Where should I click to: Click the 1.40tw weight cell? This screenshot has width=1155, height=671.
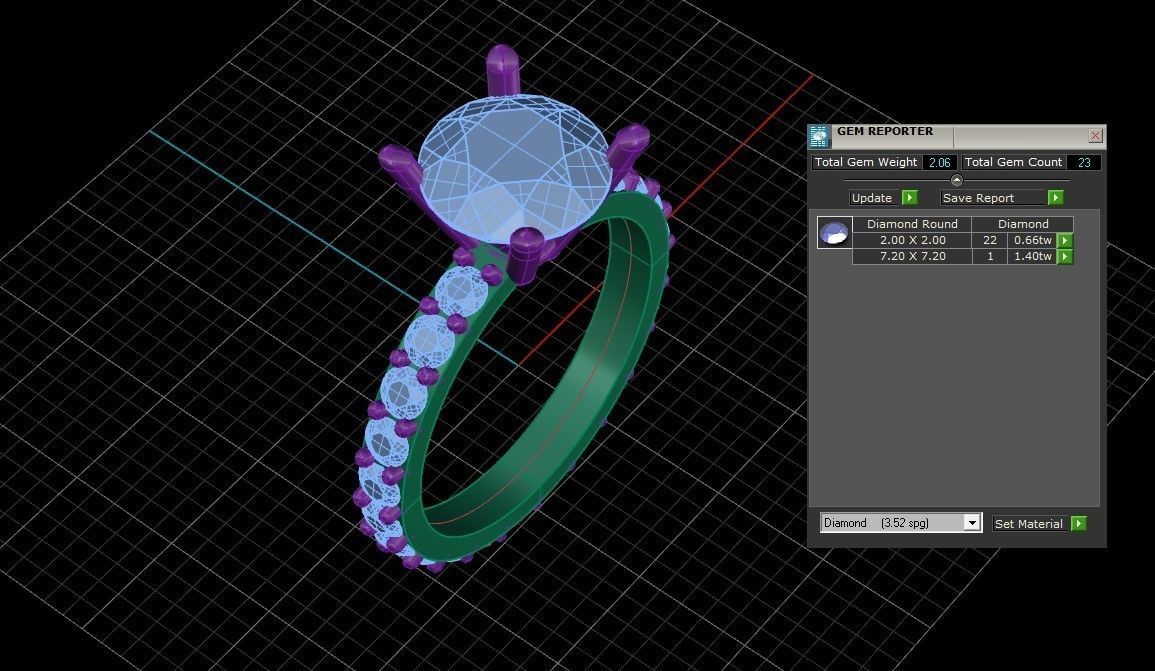[1032, 256]
